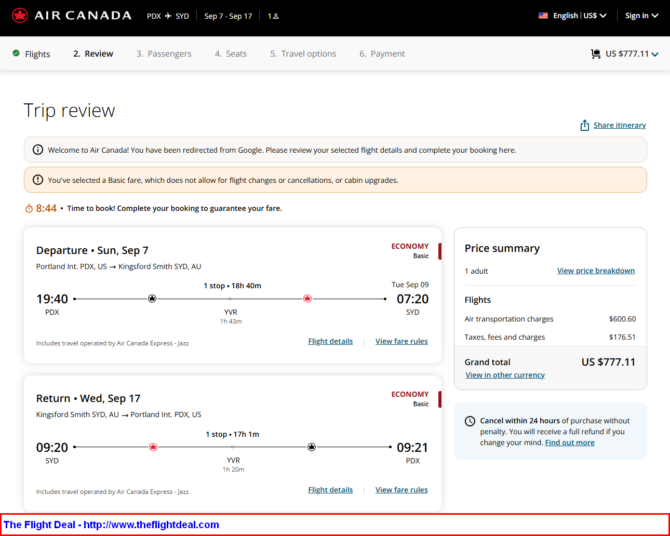Click the Grand total US $777.11 amount
The image size is (670, 536).
coord(608,362)
